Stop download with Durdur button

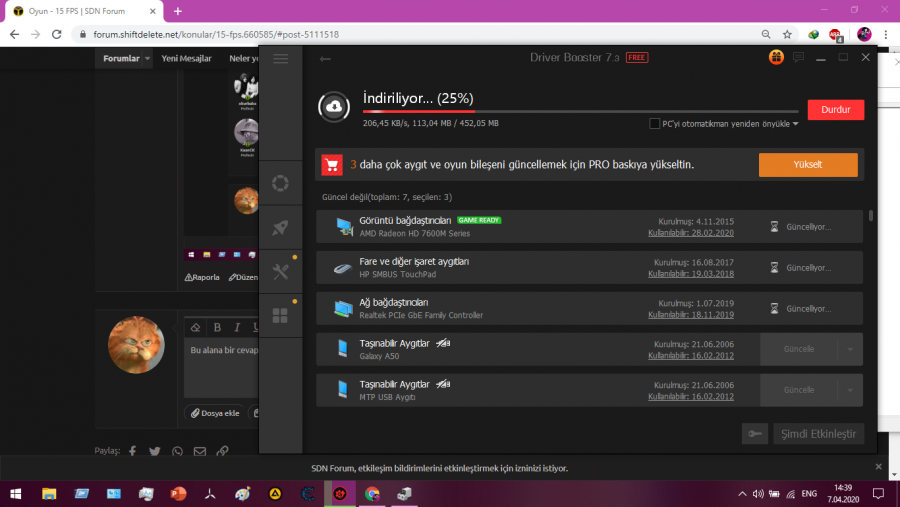point(835,110)
